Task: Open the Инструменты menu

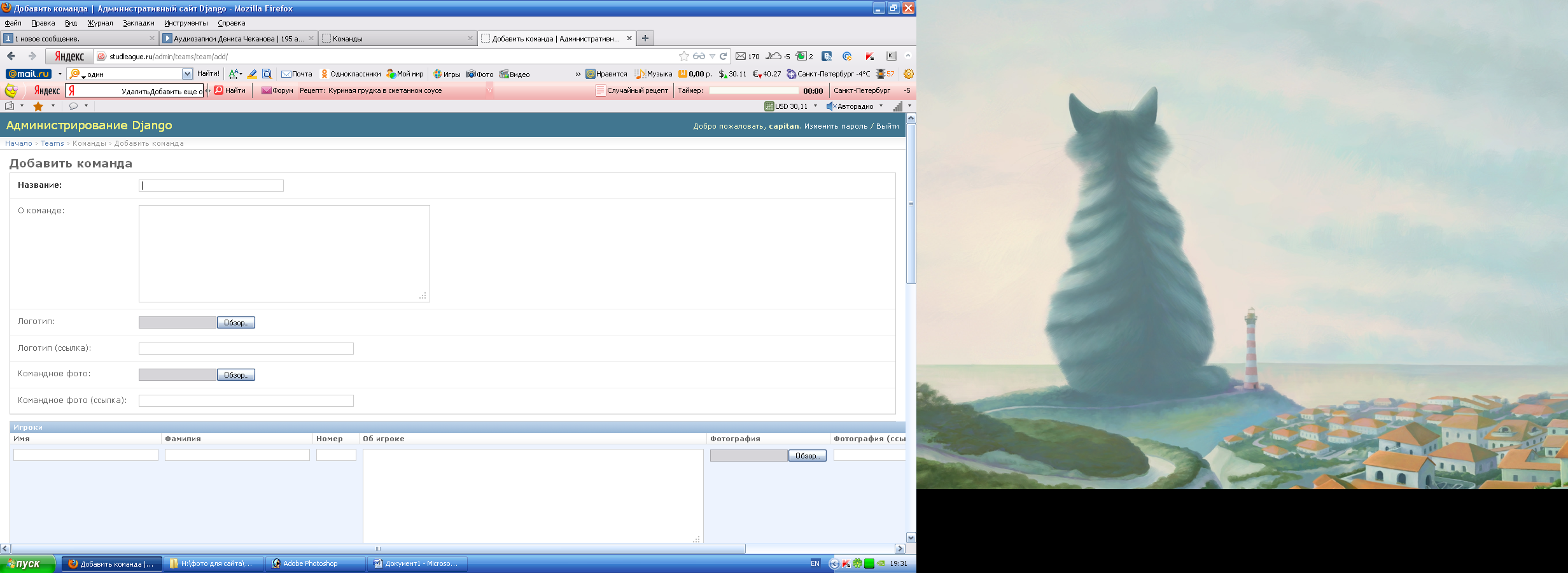Action: [x=186, y=23]
